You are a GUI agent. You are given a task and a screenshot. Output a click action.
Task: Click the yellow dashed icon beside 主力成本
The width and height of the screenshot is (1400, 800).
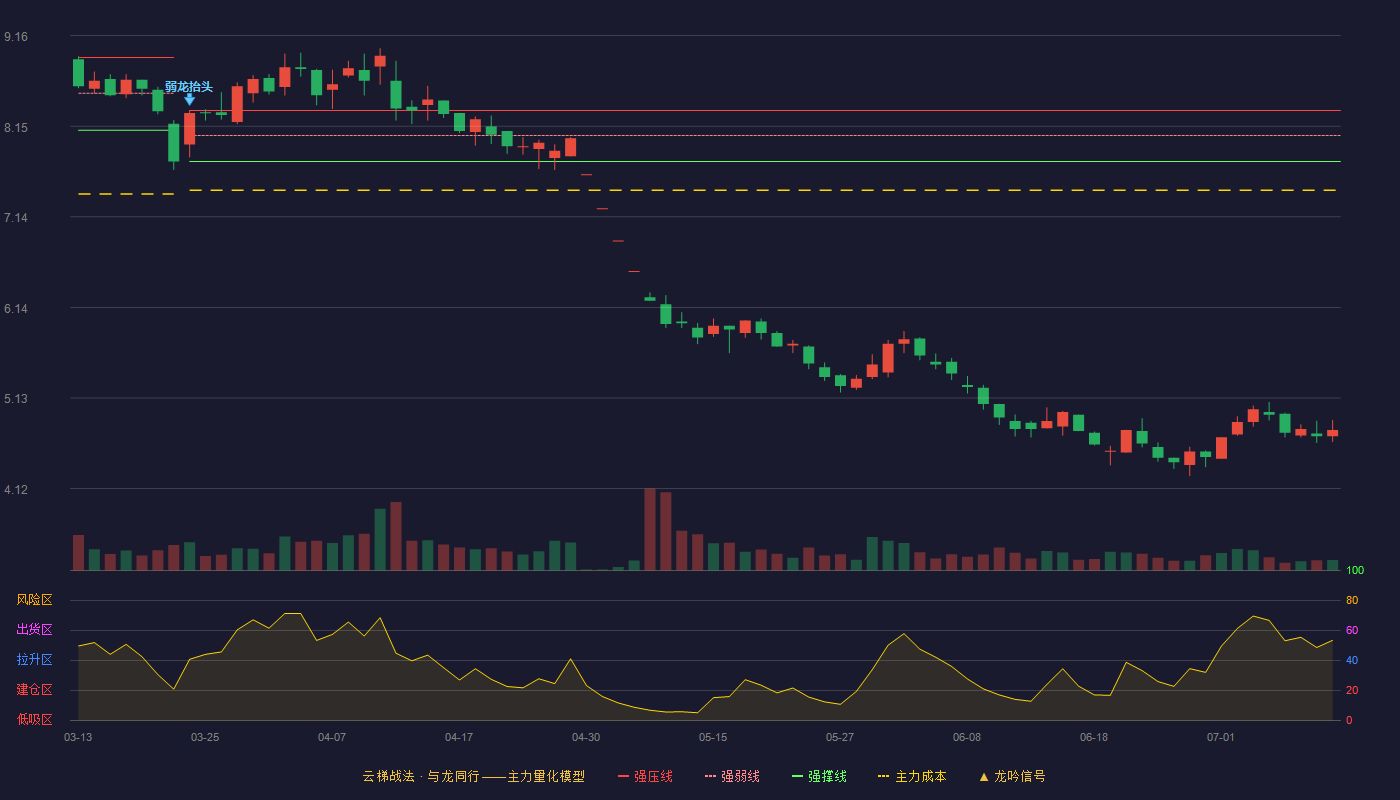click(x=883, y=777)
